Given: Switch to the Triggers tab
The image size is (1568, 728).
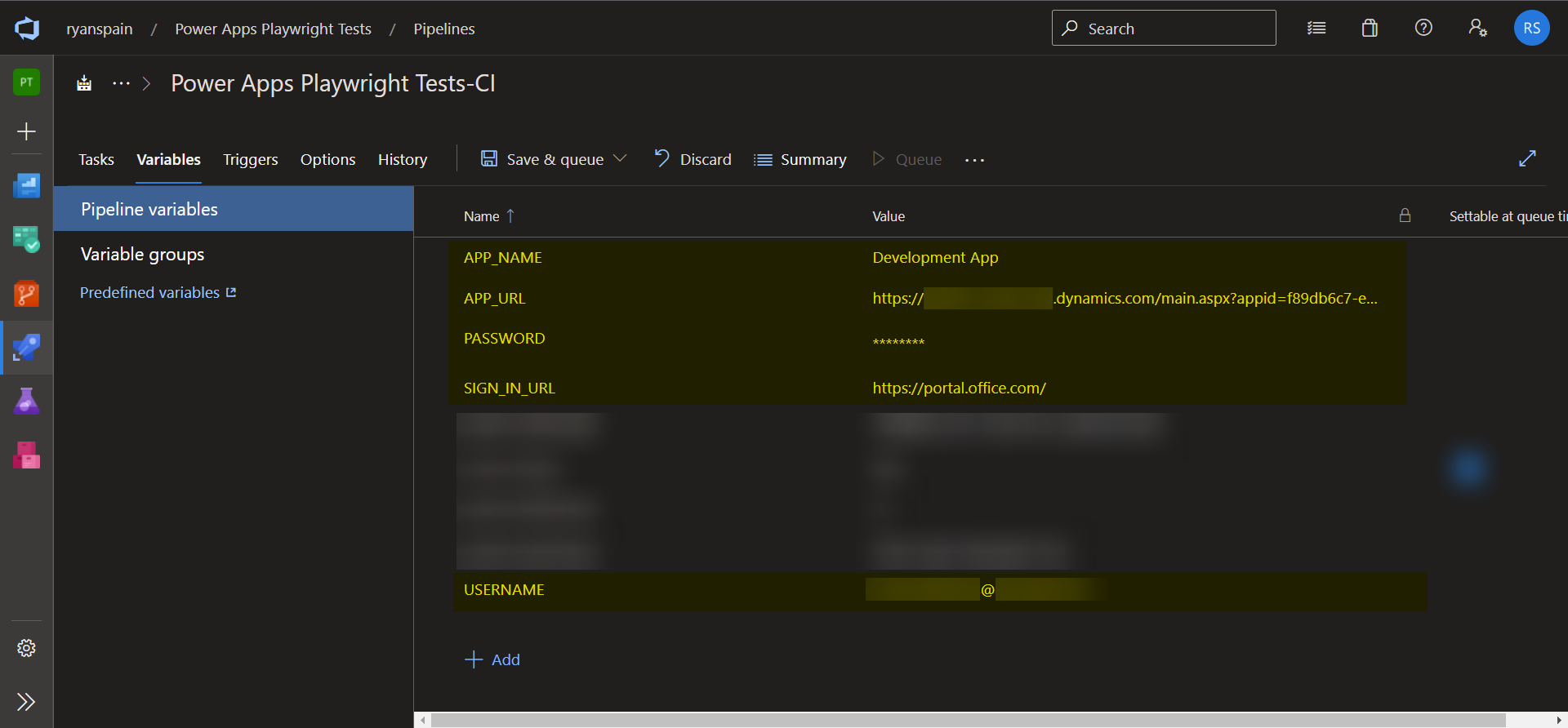Looking at the screenshot, I should (251, 160).
